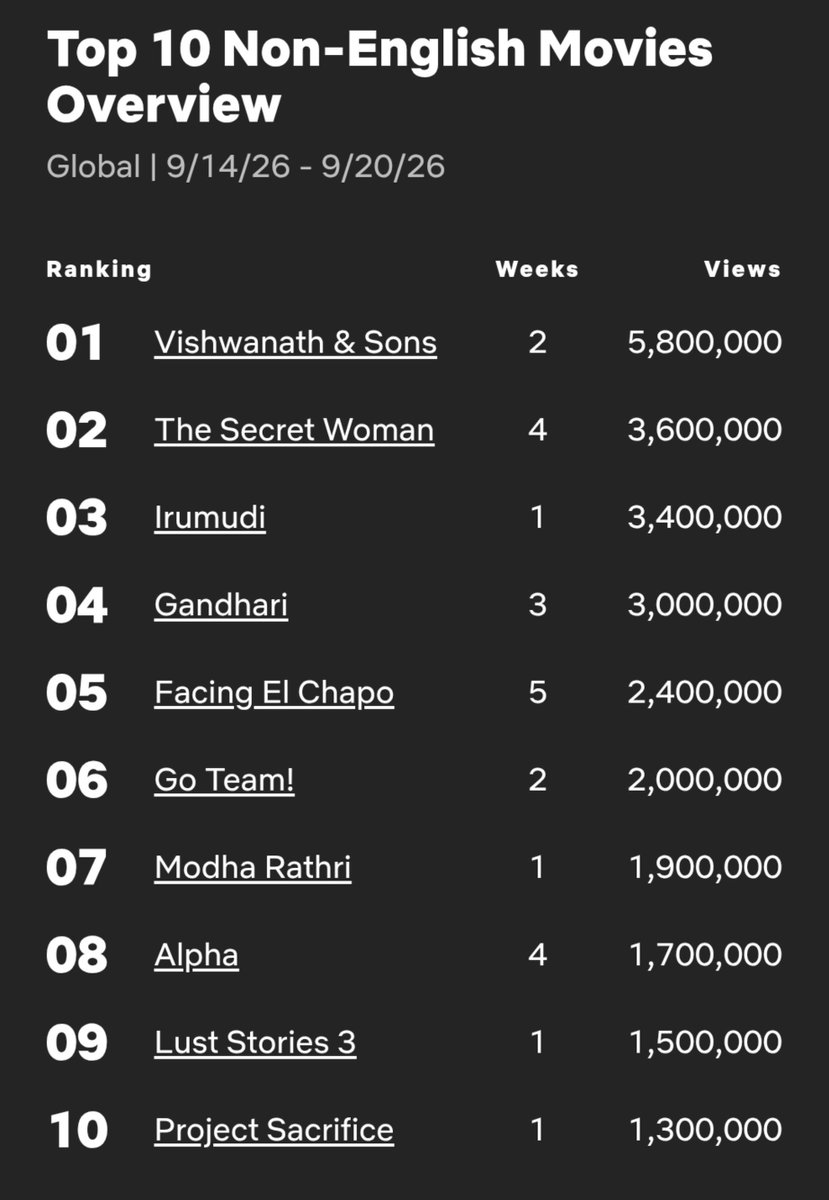Image resolution: width=829 pixels, height=1200 pixels.
Task: Click the 01 ranking number
Action: point(75,343)
